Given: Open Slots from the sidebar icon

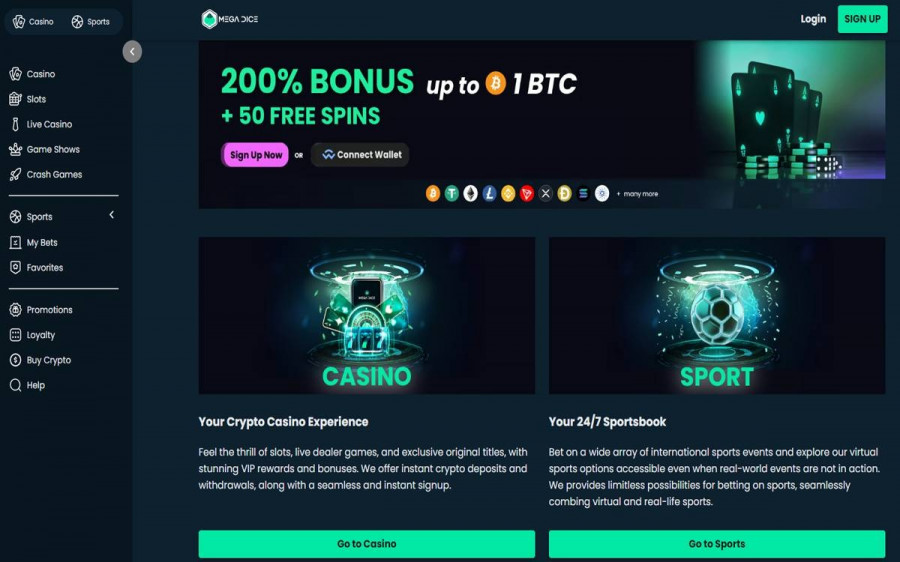Looking at the screenshot, I should click(x=15, y=99).
